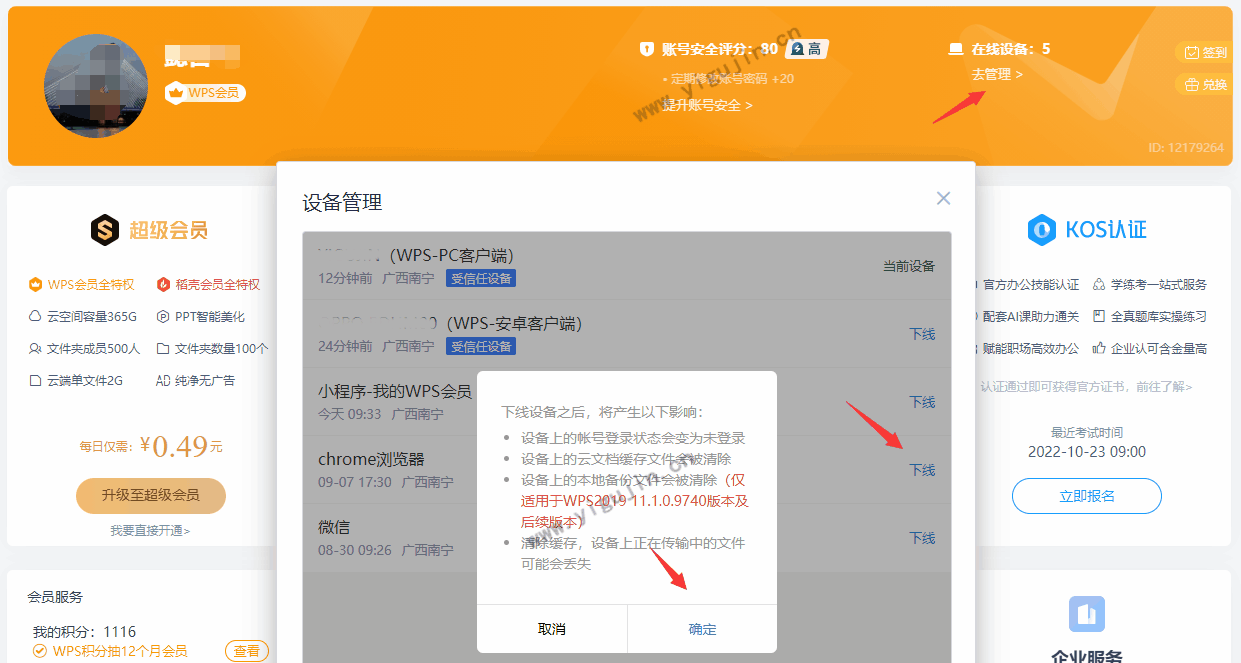Click exam time 2022-10-23 09:00
1241x663 pixels.
coord(1087,452)
